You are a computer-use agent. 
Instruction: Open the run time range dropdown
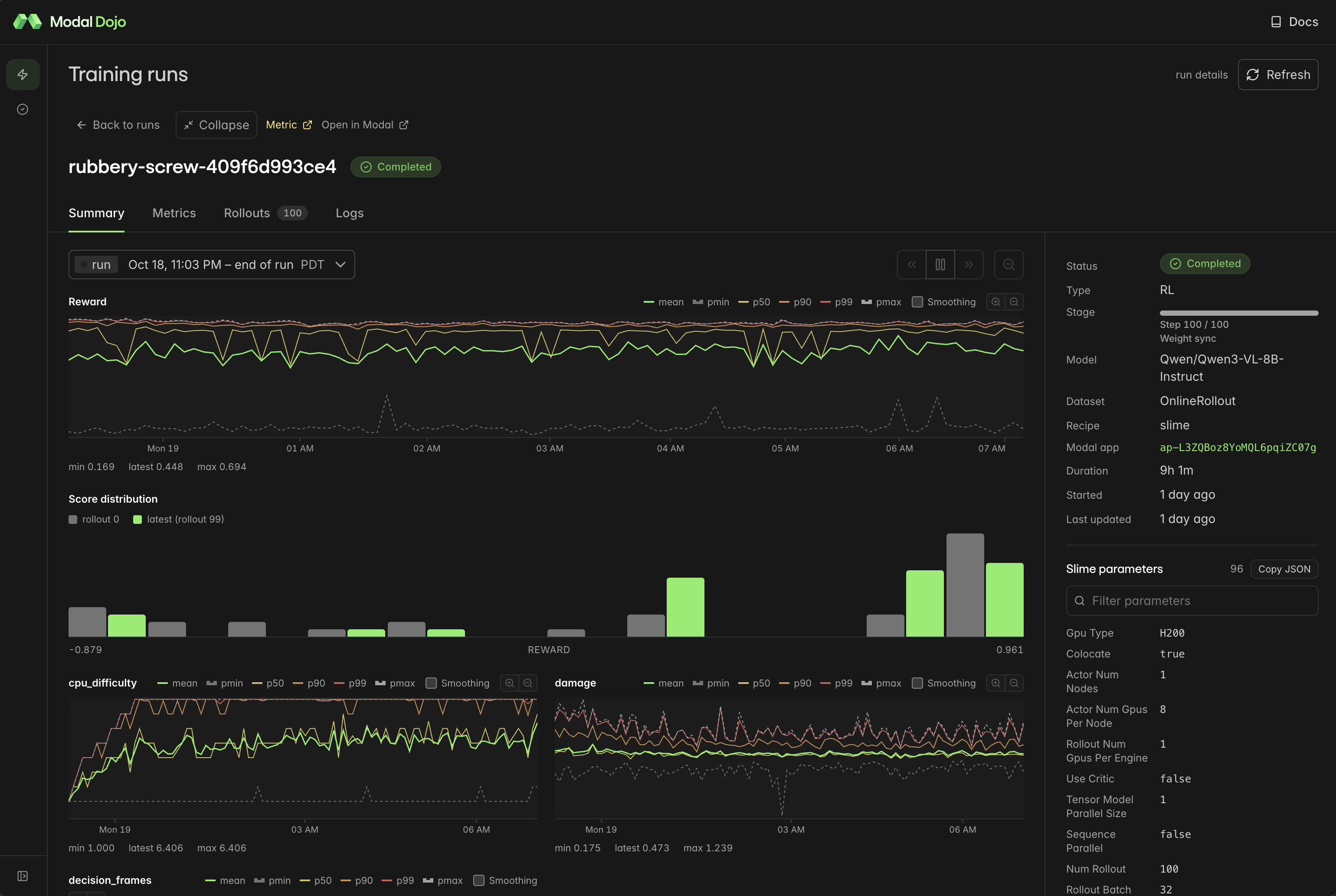tap(211, 265)
